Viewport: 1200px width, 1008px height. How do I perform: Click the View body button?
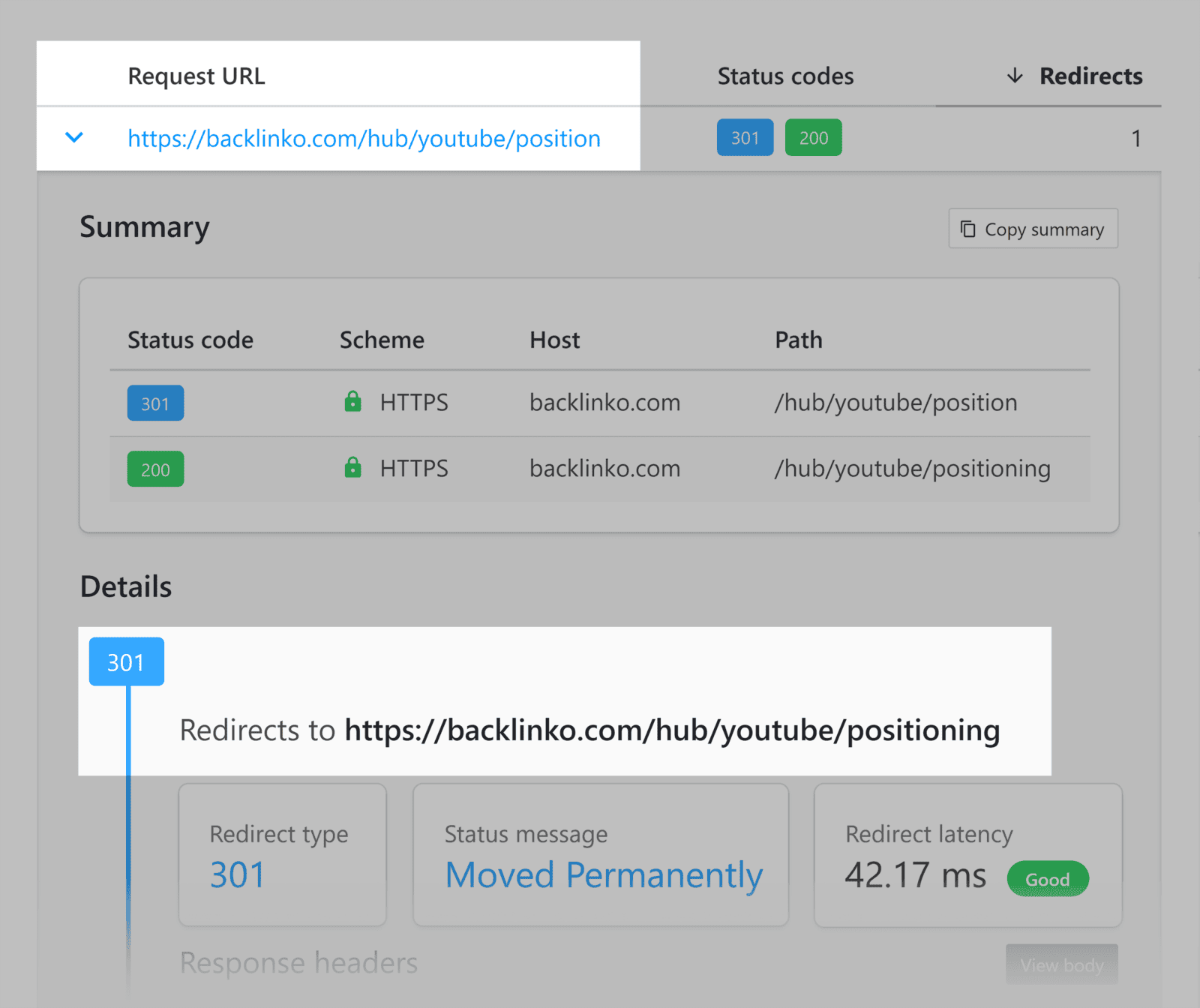click(x=1061, y=965)
